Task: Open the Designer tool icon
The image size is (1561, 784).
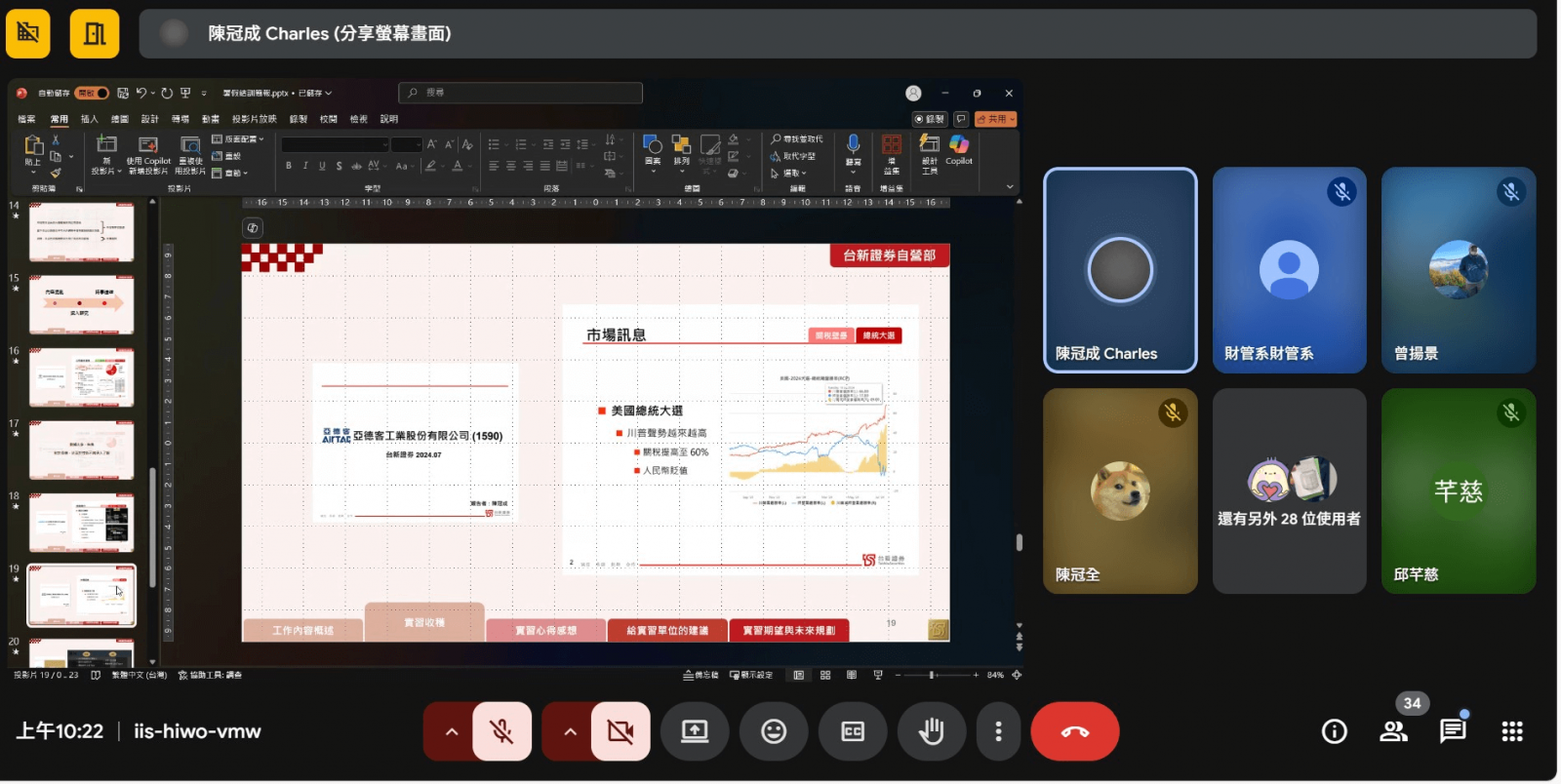Action: [930, 144]
